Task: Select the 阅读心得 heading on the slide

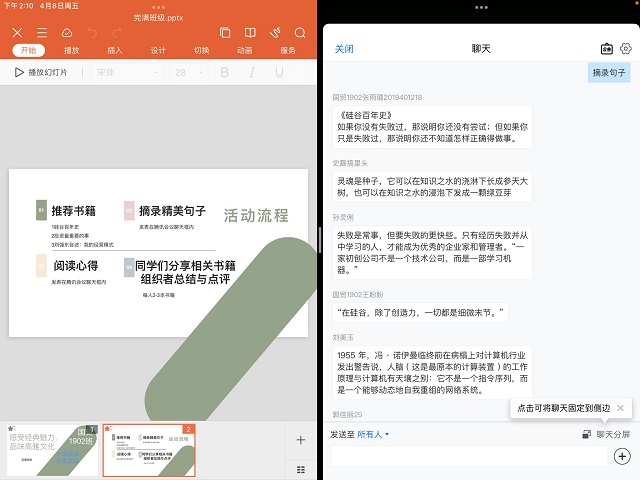Action: [76, 266]
